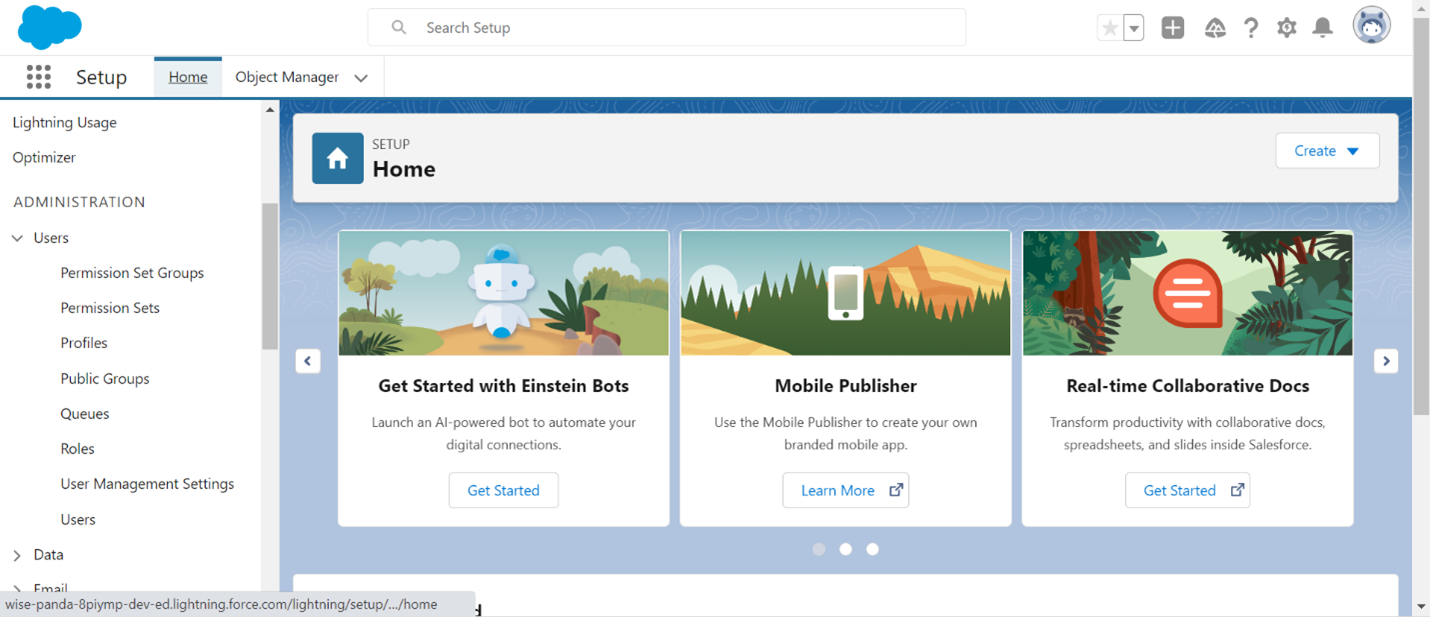Add page to favorites star
This screenshot has height=617, width=1430.
[x=1109, y=28]
